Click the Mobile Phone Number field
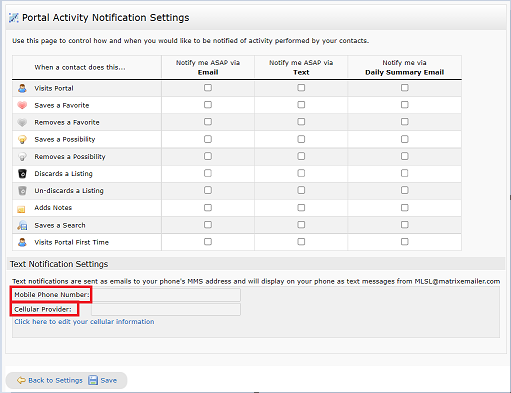 click(x=166, y=295)
